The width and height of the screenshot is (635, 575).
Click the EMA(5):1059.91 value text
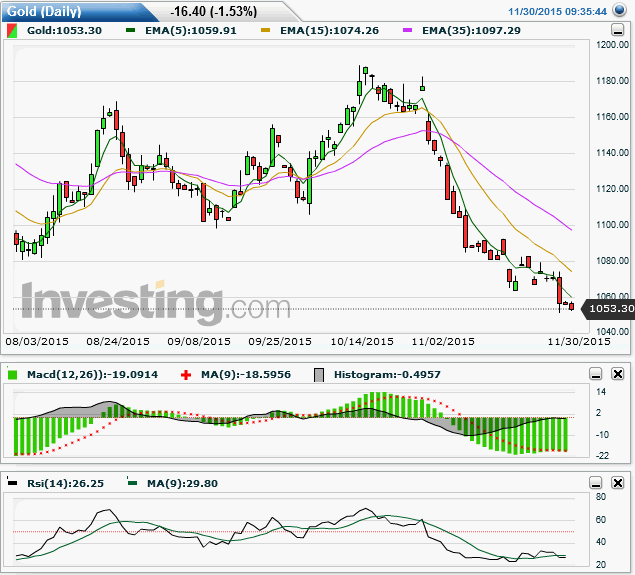[191, 31]
